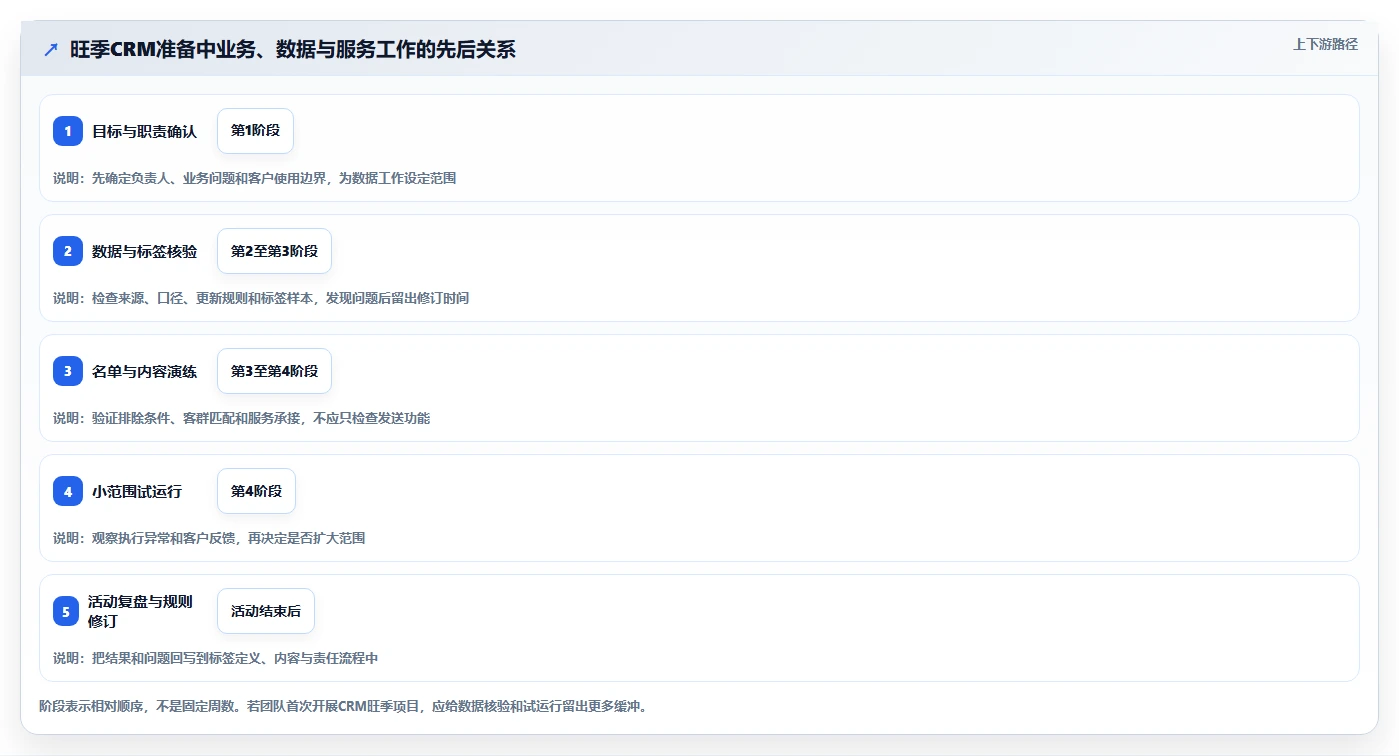Click the step title 目标与职责确认
This screenshot has height=756, width=1399.
point(145,131)
